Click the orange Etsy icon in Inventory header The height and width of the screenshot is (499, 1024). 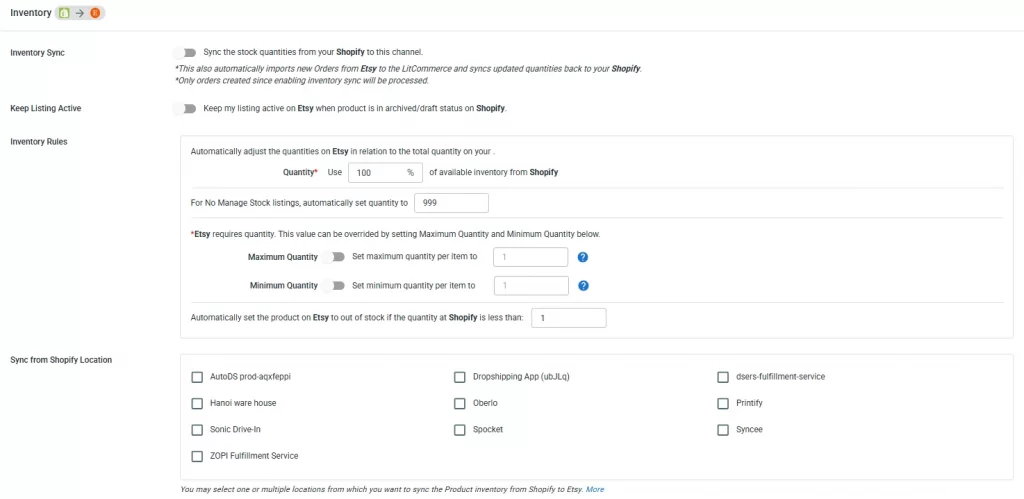pos(95,13)
